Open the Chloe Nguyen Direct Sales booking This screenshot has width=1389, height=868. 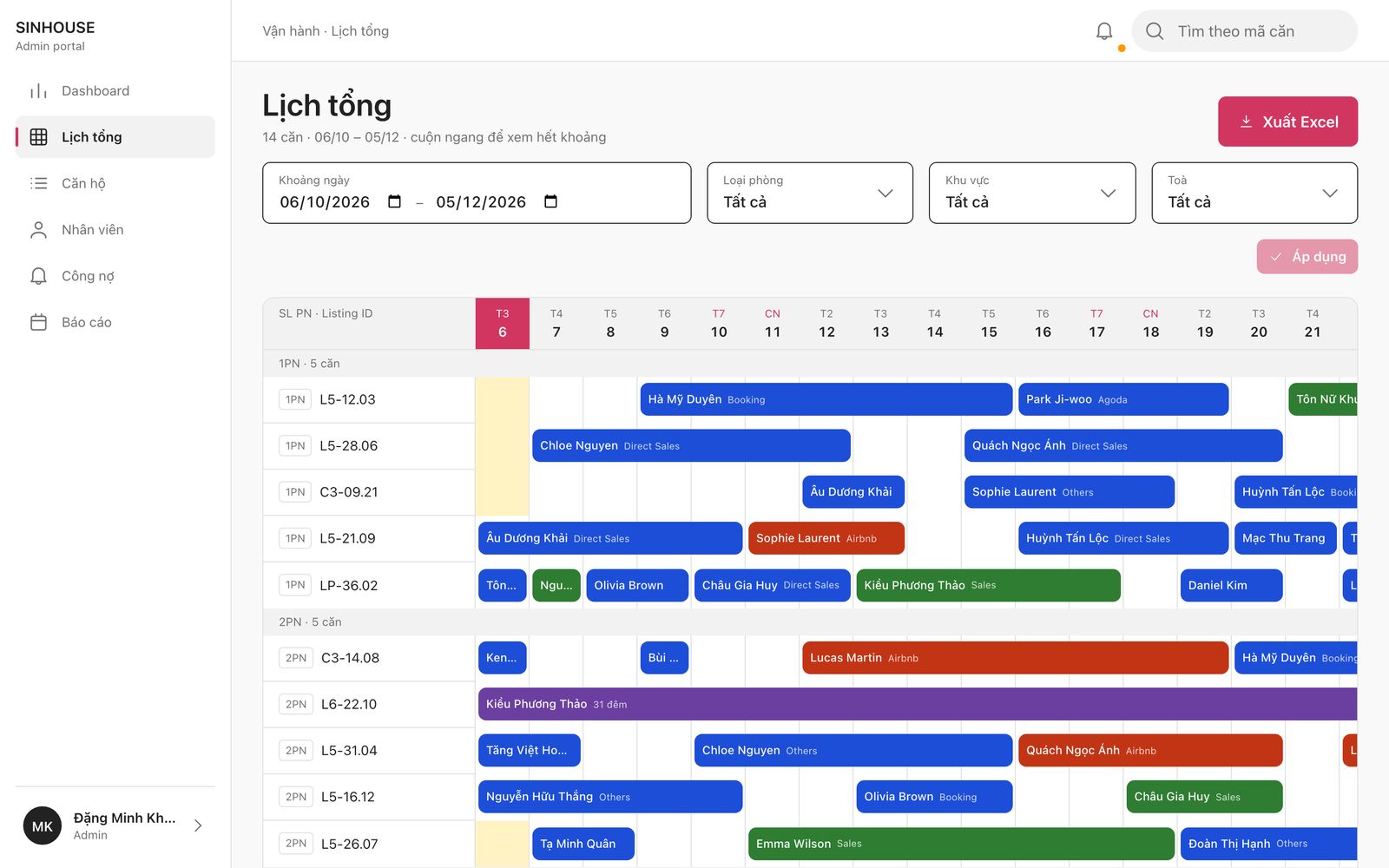pos(691,445)
